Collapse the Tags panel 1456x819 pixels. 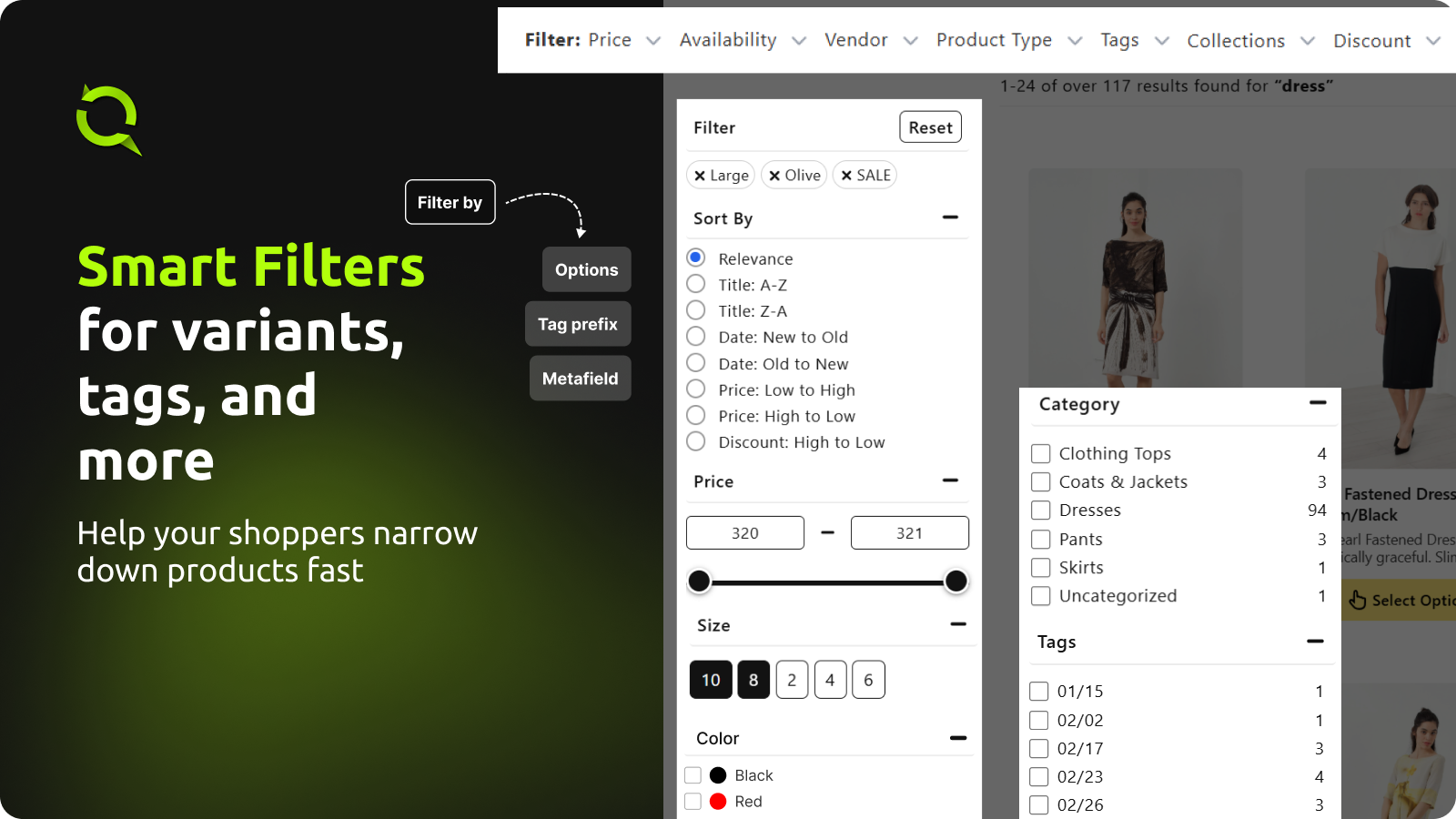pos(1316,642)
